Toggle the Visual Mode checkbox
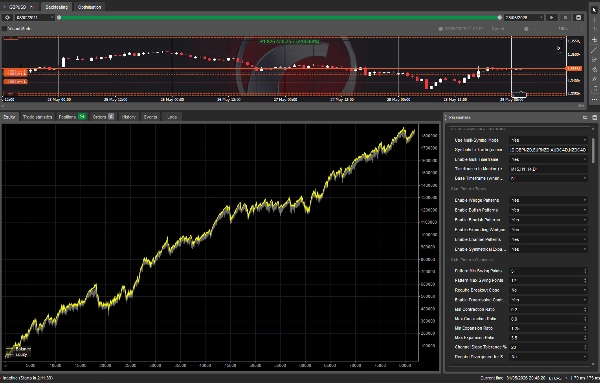This screenshot has width=600, height=383. [x=5, y=29]
